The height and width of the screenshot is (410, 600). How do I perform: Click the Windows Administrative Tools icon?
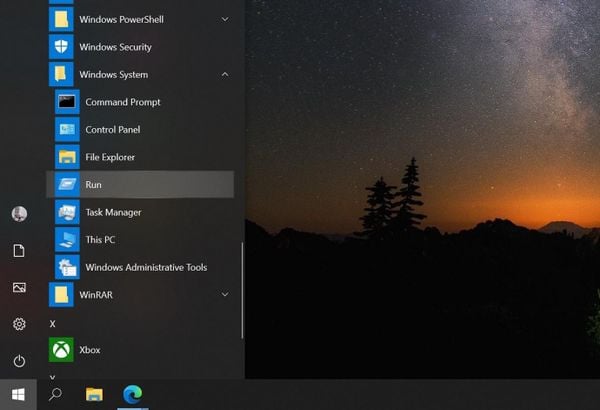click(67, 267)
